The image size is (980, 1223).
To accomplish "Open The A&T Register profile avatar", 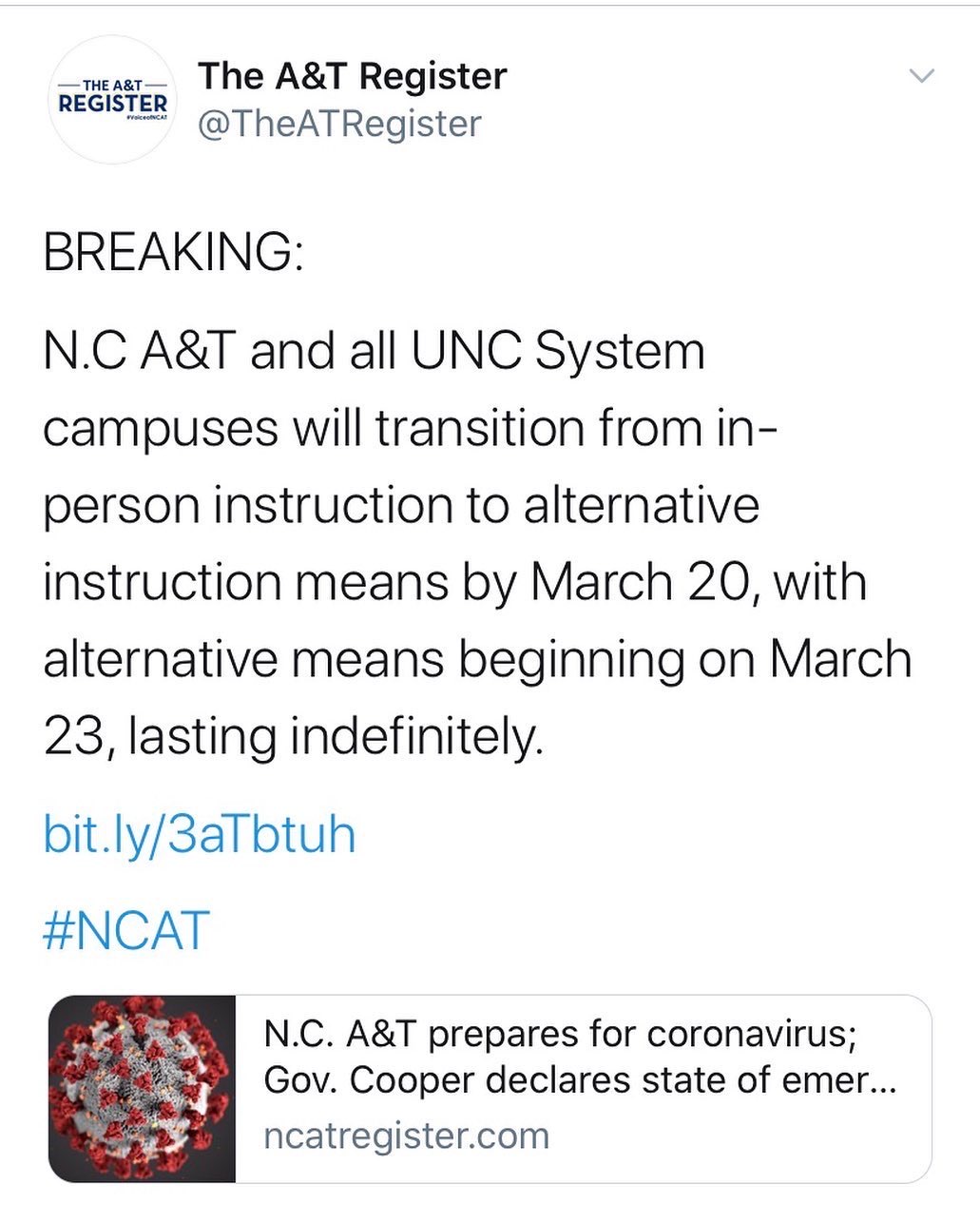I will [113, 100].
